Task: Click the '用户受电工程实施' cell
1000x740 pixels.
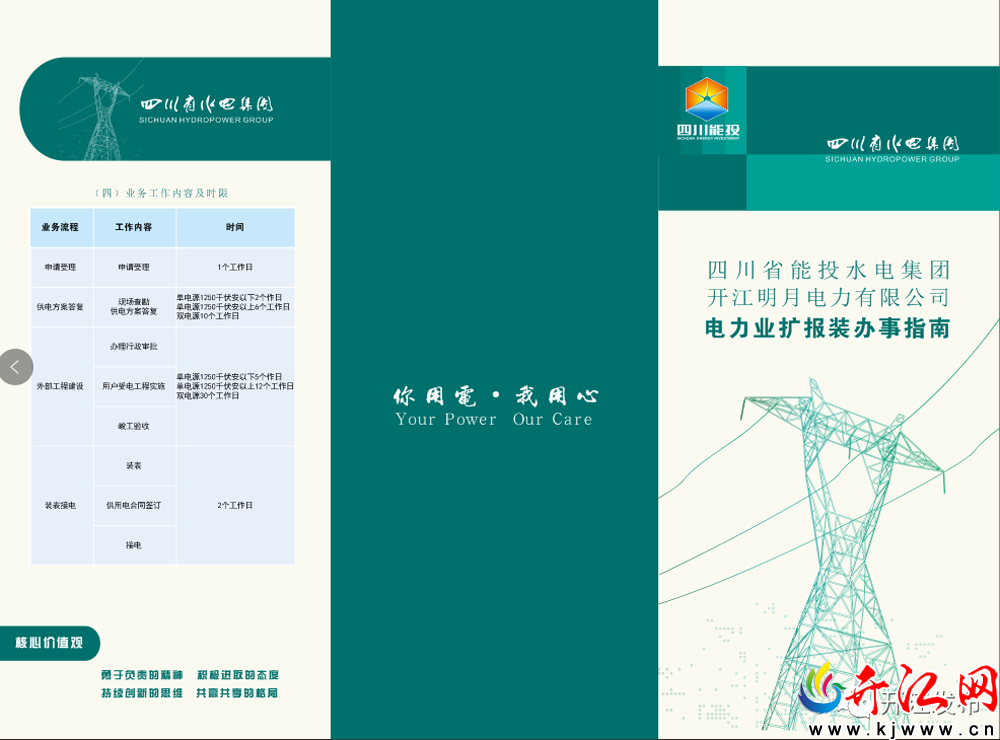Action: coord(134,386)
